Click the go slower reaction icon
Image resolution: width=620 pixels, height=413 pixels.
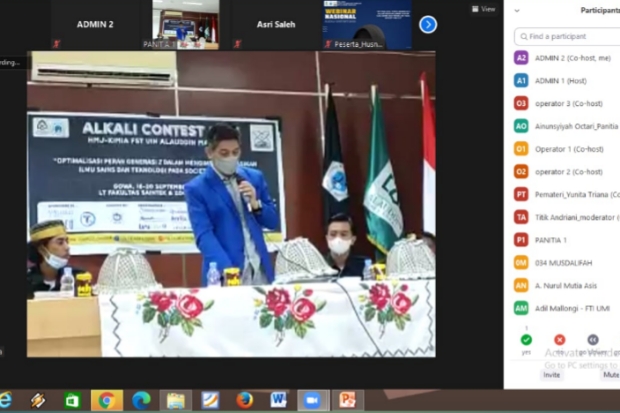point(592,340)
